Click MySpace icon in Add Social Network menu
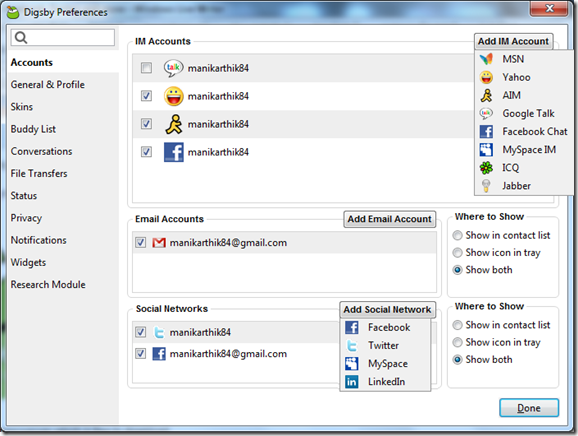578x436 pixels. pos(352,363)
